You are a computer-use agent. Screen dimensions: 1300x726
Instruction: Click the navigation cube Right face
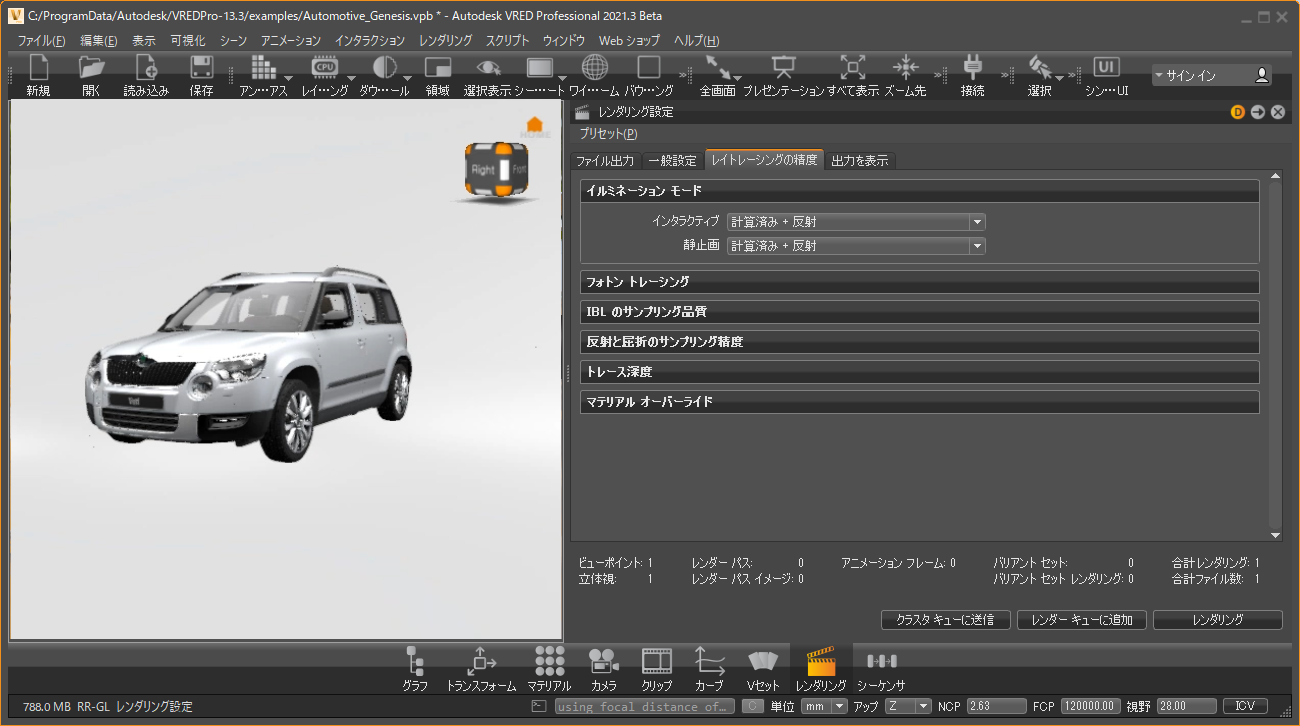tap(483, 170)
